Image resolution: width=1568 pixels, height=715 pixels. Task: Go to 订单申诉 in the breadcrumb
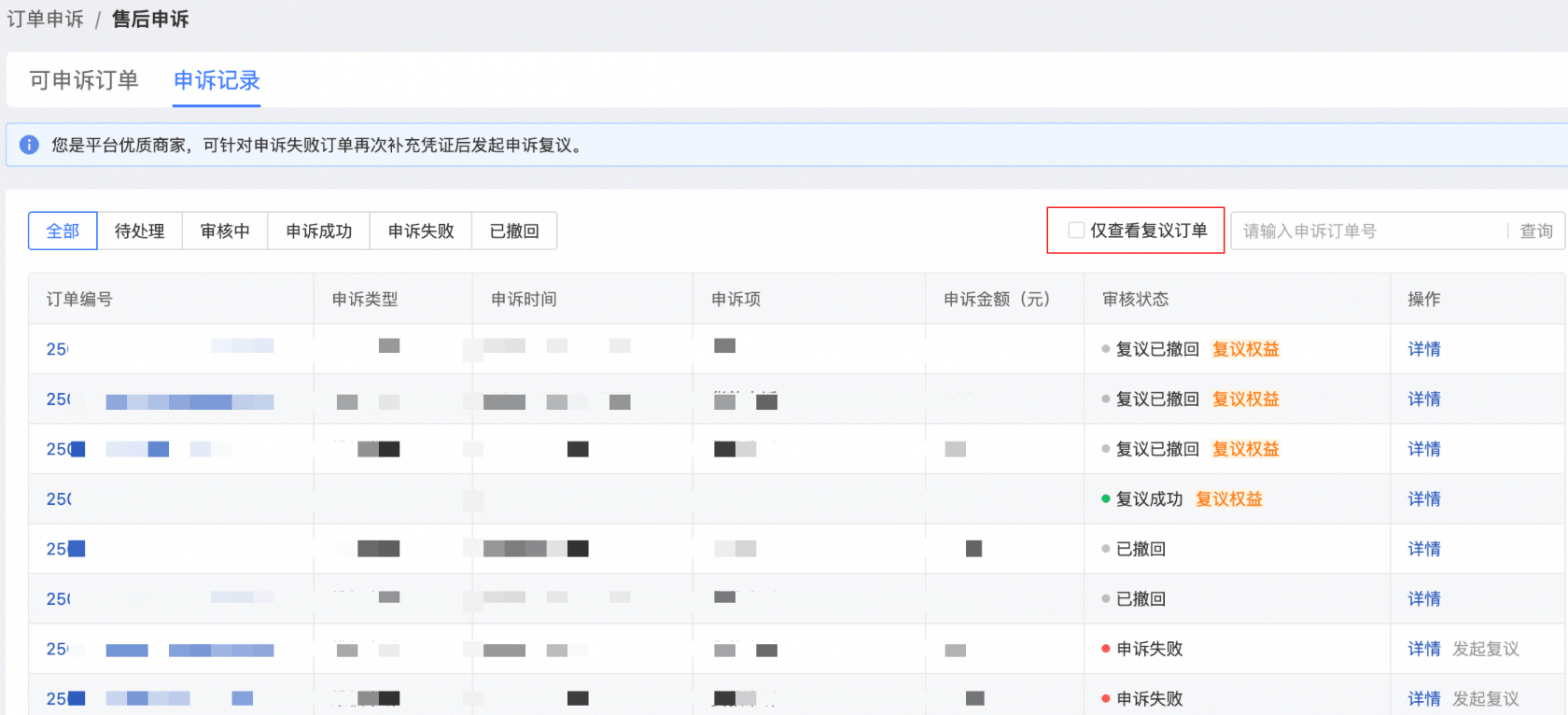click(45, 20)
